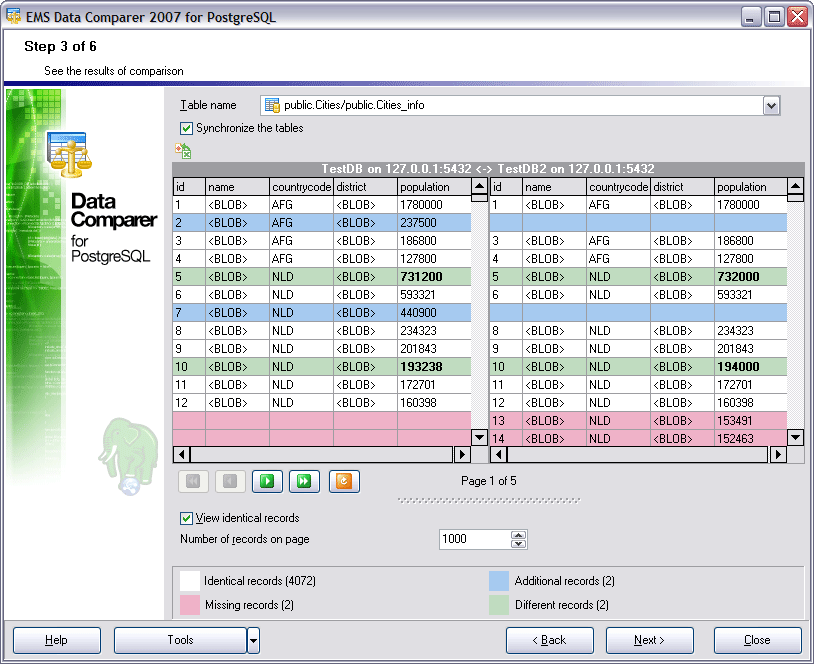Click the pink Missing records color swatch
This screenshot has width=814, height=664.
(x=189, y=605)
